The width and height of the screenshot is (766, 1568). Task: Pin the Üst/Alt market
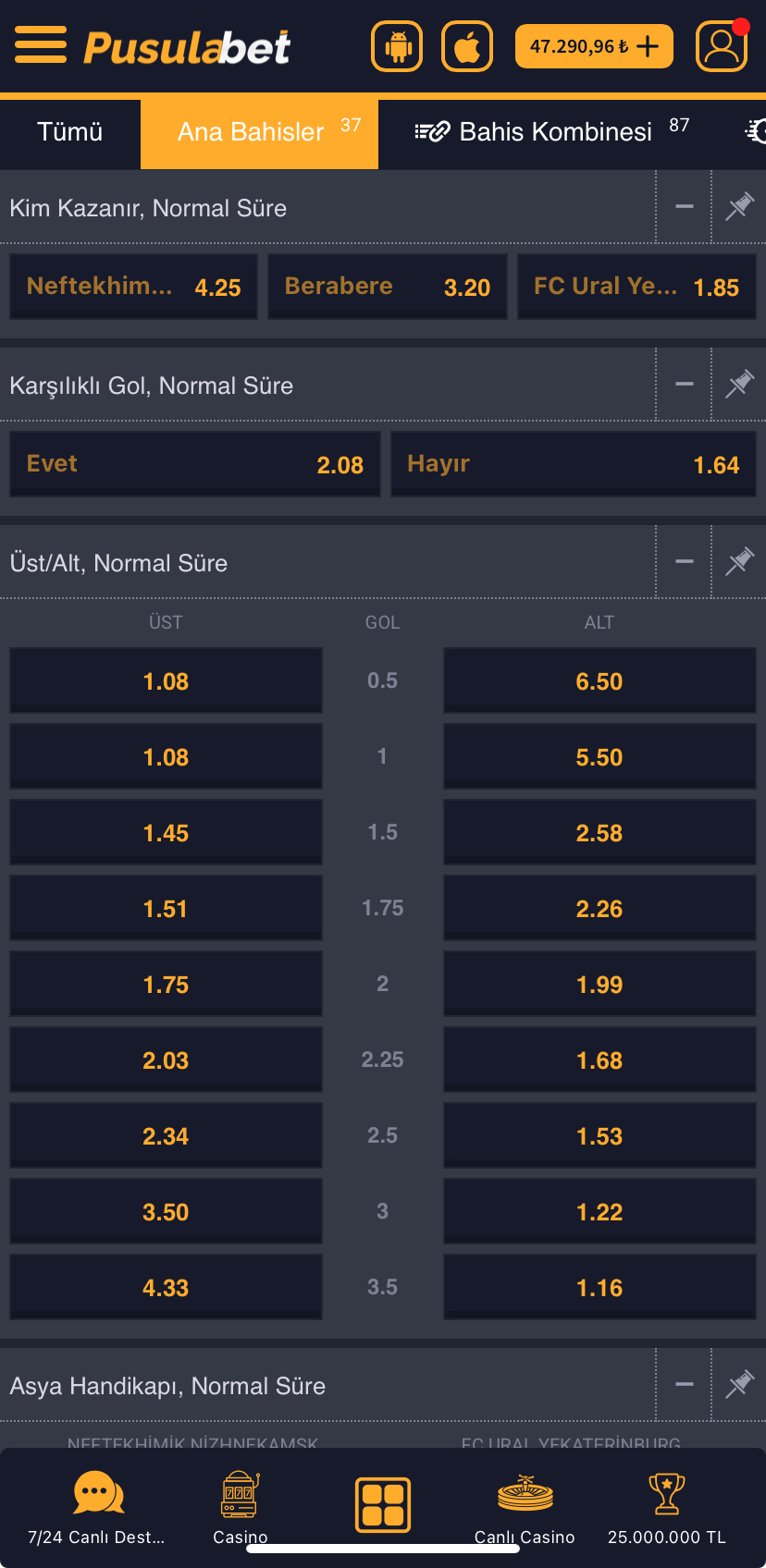[738, 560]
